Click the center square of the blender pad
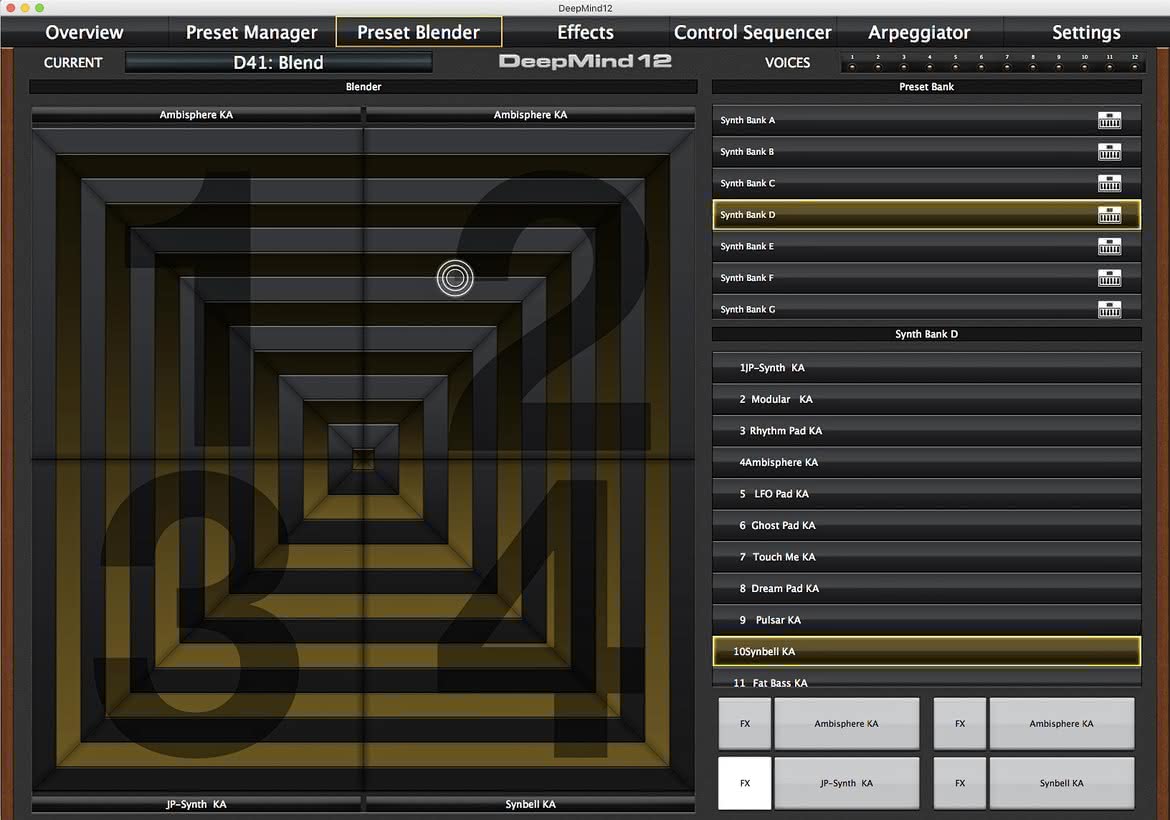The image size is (1170, 820). (x=363, y=459)
